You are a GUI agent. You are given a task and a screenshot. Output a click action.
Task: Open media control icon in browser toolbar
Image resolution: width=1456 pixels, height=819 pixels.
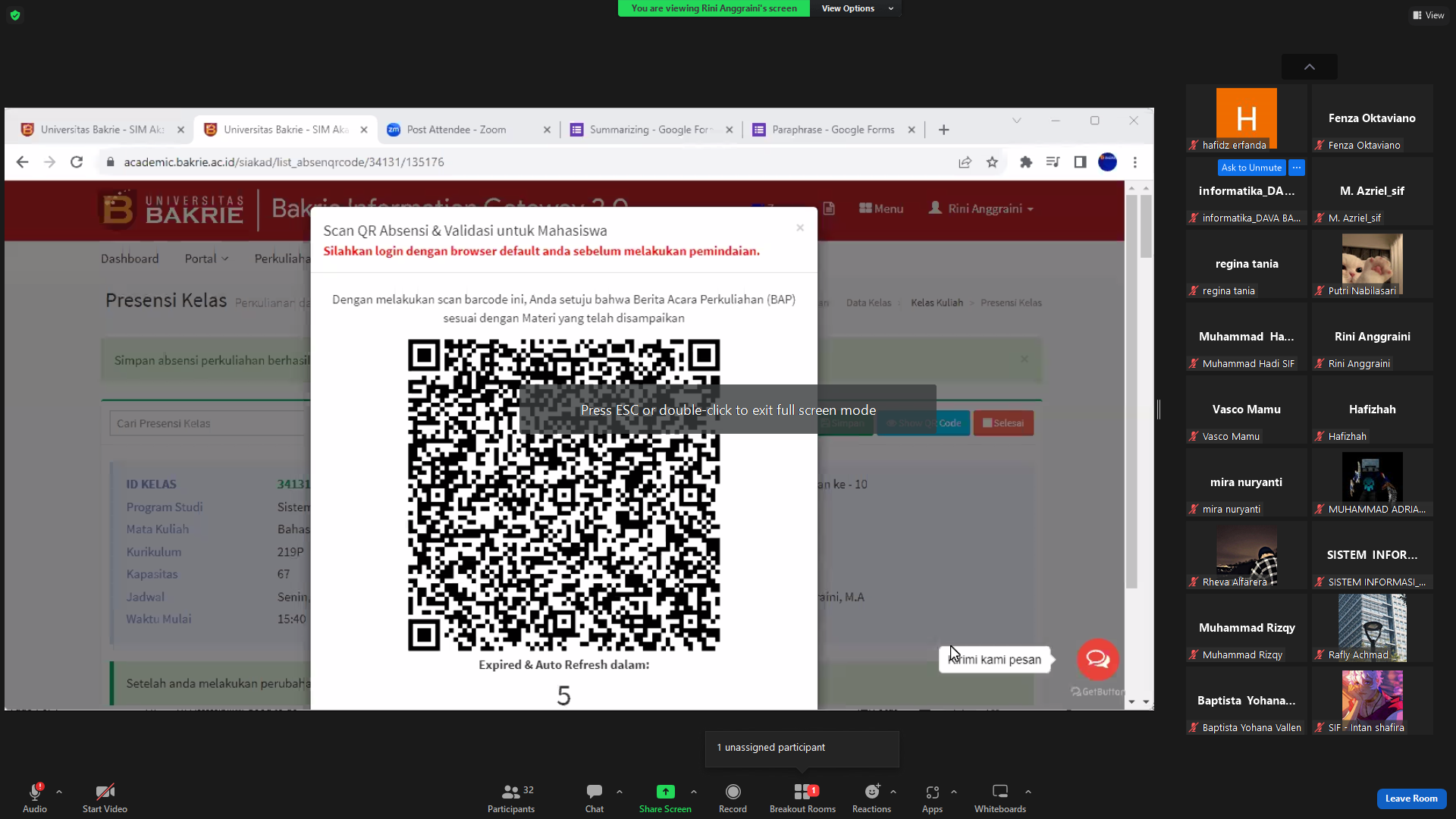pos(1053,162)
